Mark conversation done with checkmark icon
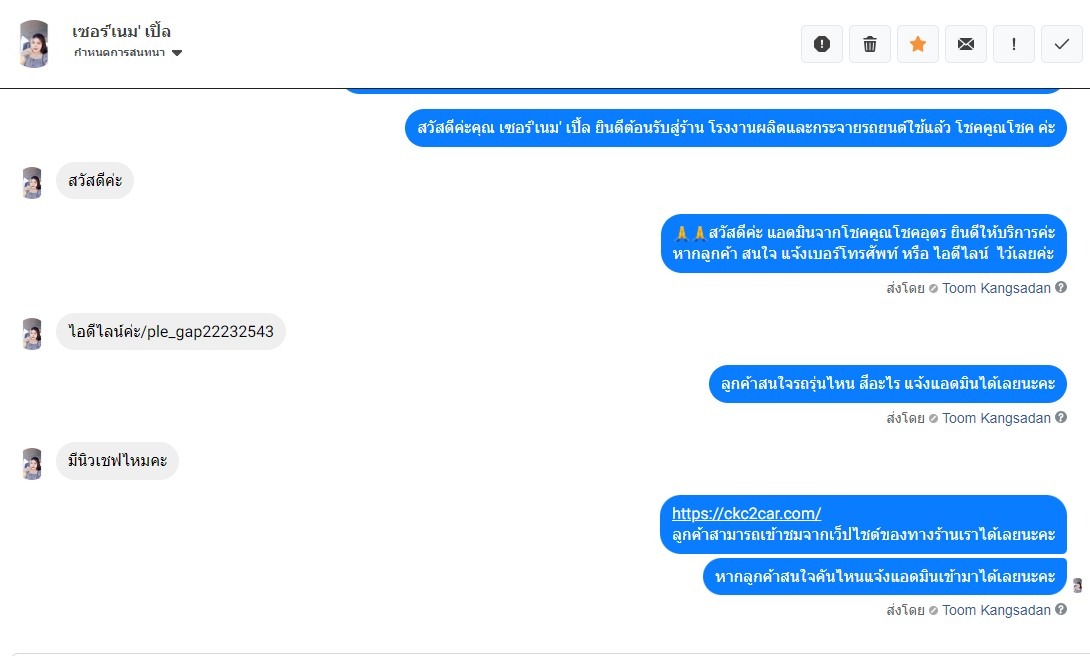 click(x=1061, y=44)
